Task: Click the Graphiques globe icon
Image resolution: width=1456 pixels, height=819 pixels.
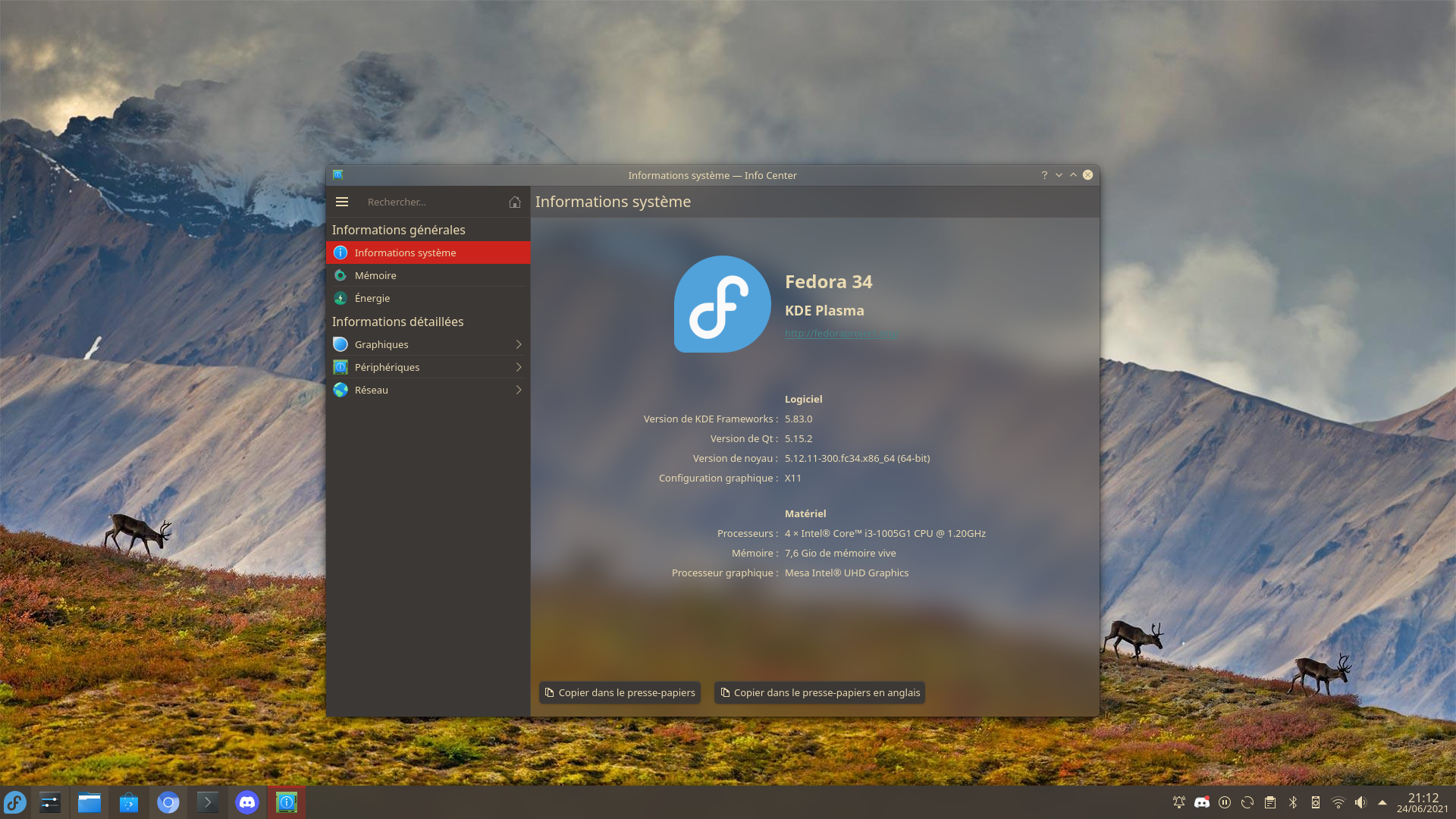Action: (340, 344)
